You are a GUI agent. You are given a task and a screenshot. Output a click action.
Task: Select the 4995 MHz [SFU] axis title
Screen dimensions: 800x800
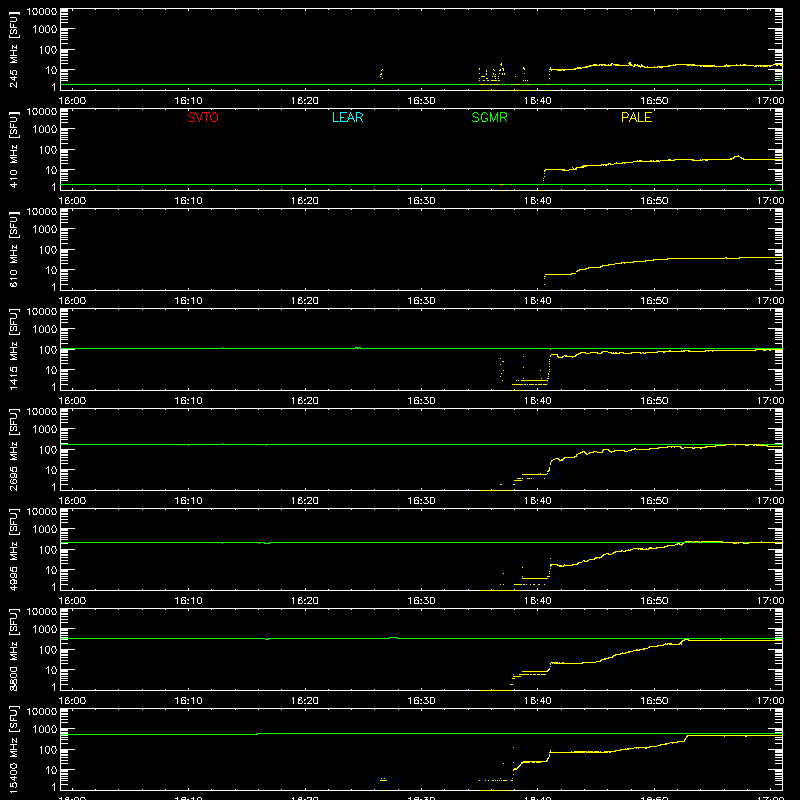point(14,549)
